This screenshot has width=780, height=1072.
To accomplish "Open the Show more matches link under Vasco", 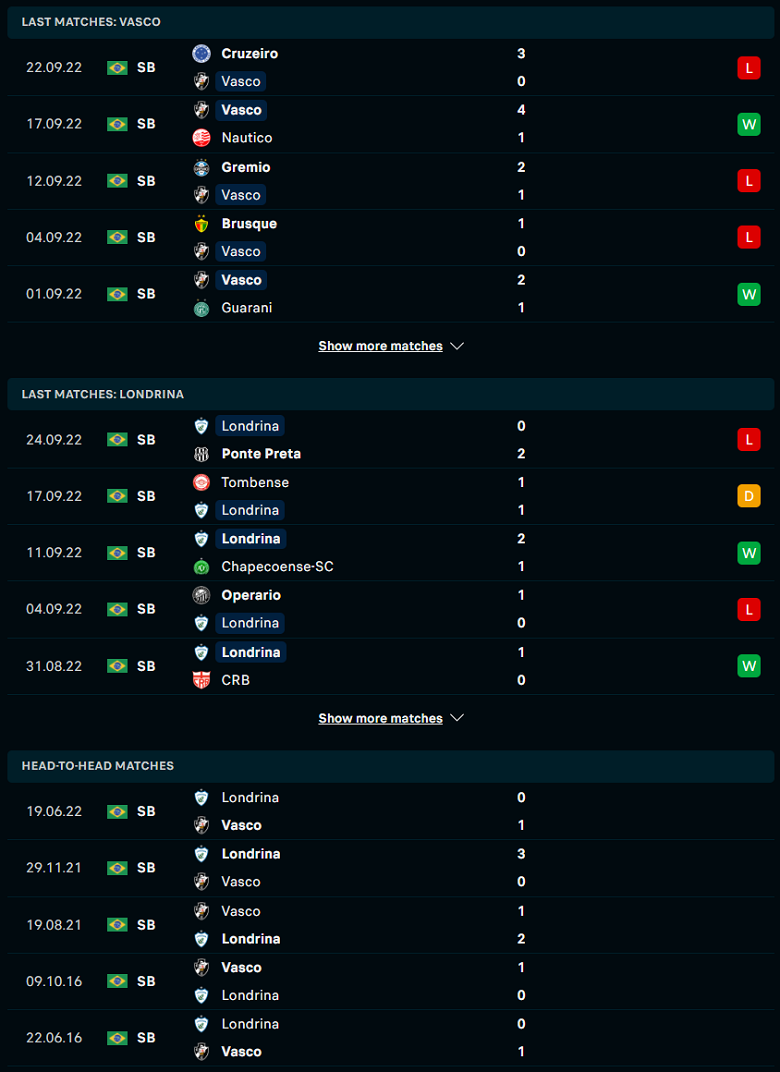I will (380, 346).
